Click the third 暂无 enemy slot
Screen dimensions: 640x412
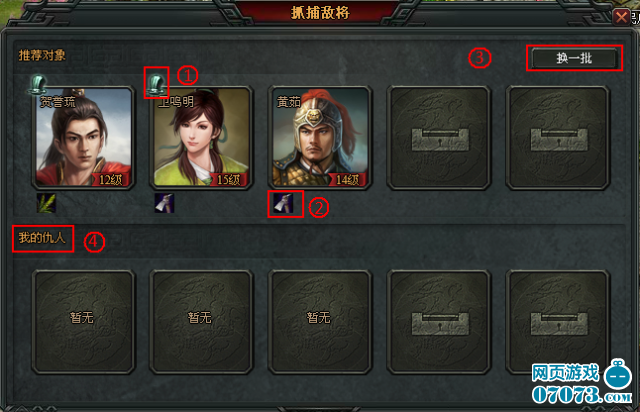[x=320, y=322]
